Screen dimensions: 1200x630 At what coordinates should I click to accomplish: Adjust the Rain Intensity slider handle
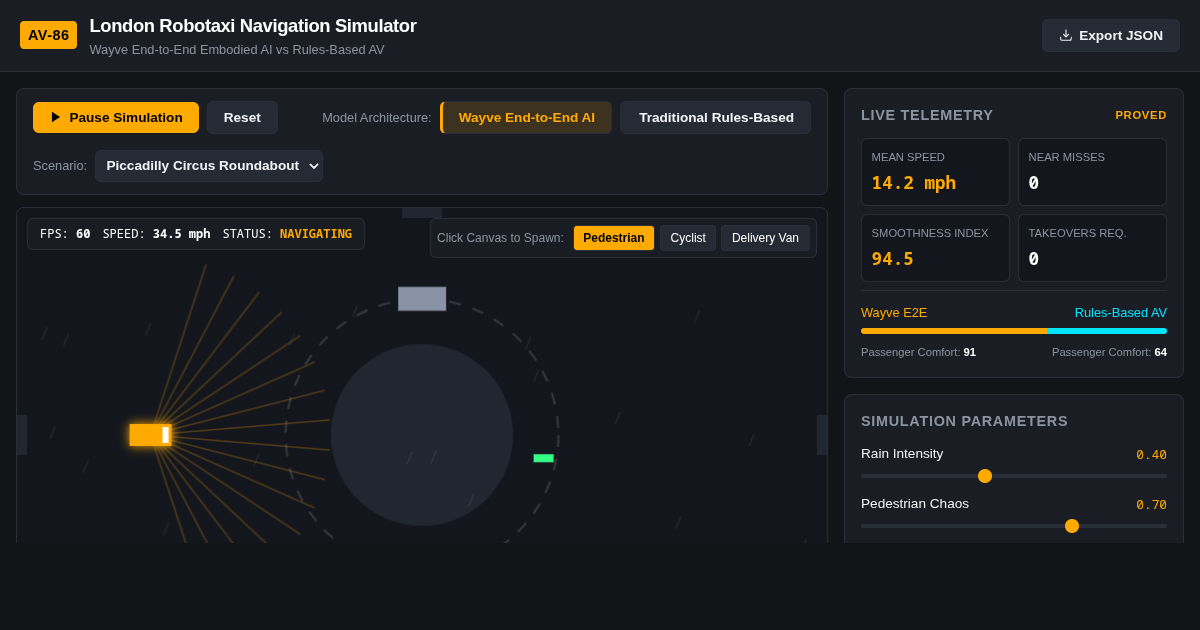[985, 476]
